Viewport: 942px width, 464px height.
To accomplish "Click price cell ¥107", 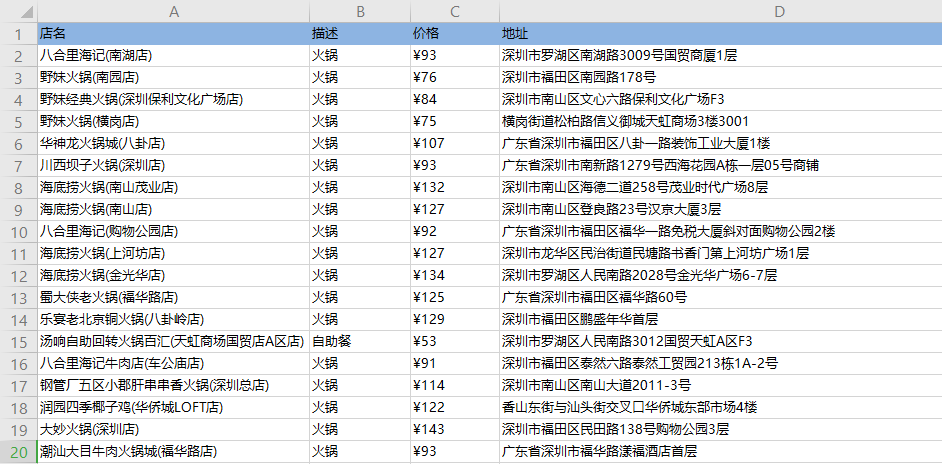I will pos(455,144).
